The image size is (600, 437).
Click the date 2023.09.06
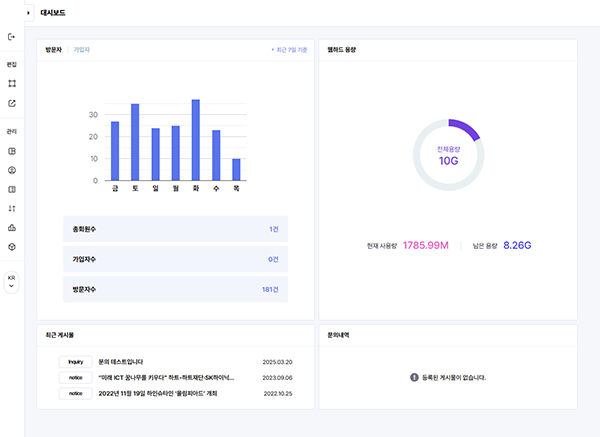(x=277, y=378)
